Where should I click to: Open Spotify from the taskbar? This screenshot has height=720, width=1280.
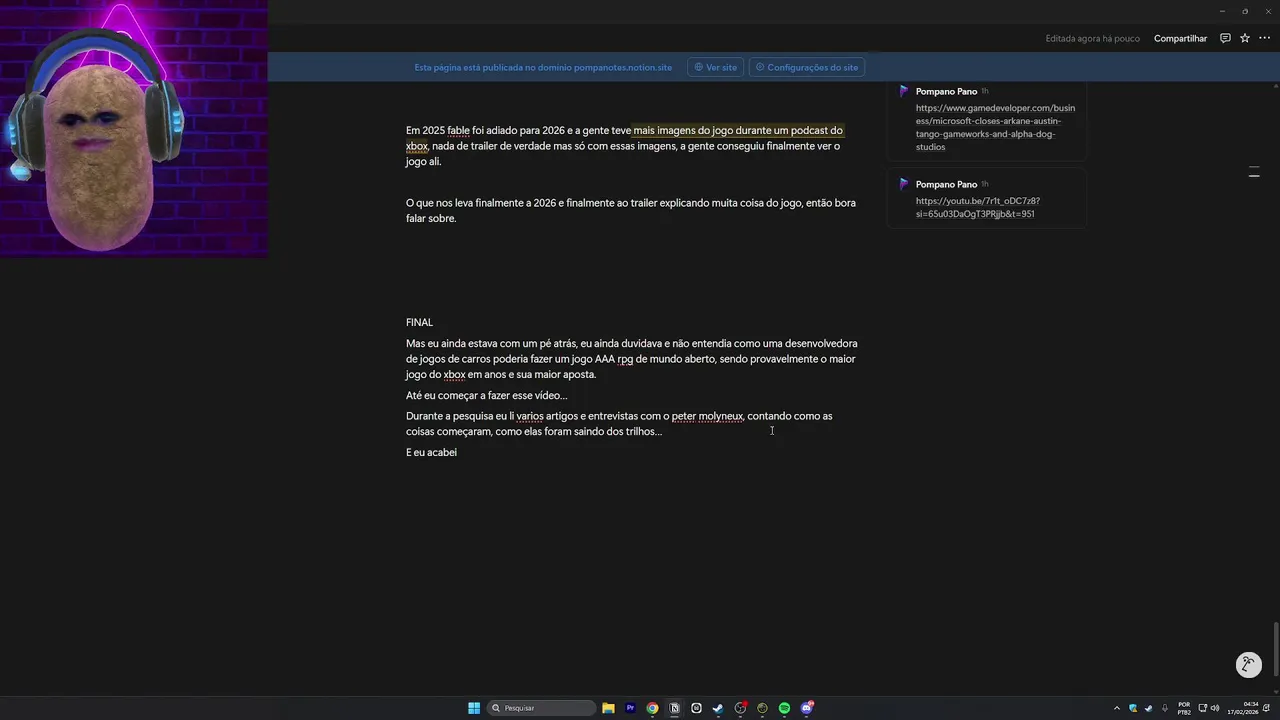pyautogui.click(x=784, y=708)
